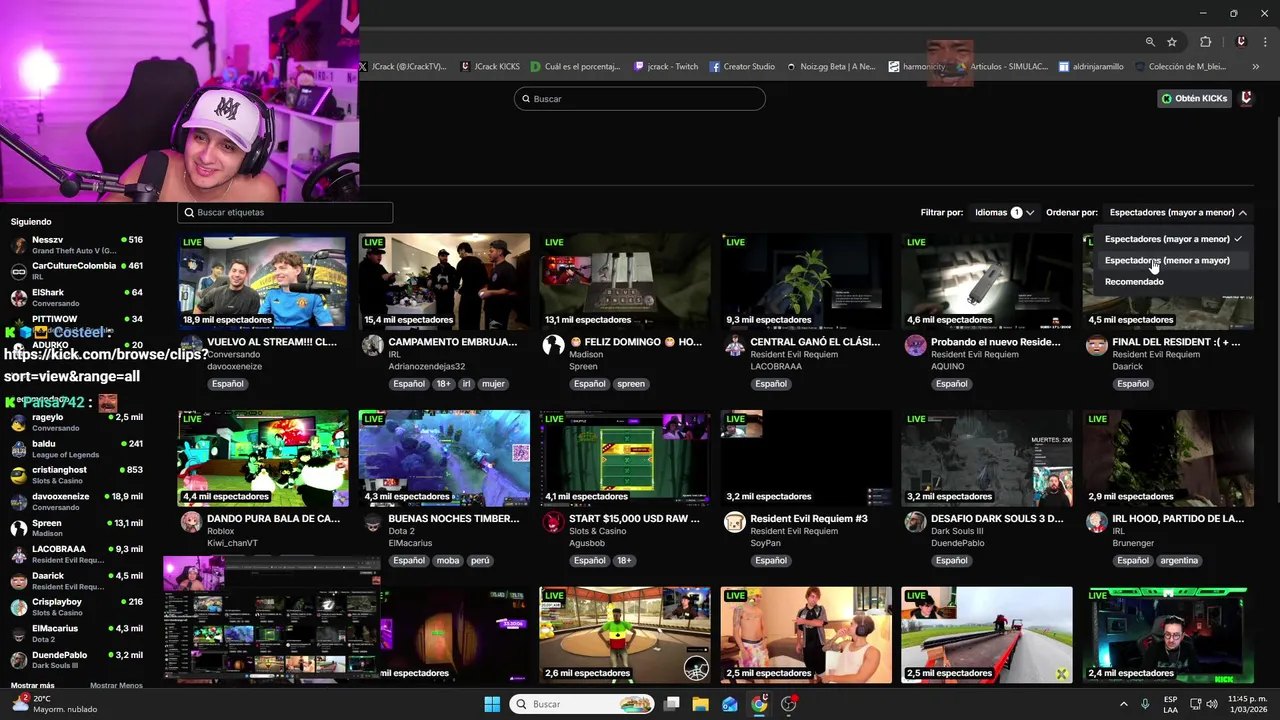Viewport: 1280px width, 720px height.
Task: Expand the Idiomas filter dropdown
Action: point(1004,212)
